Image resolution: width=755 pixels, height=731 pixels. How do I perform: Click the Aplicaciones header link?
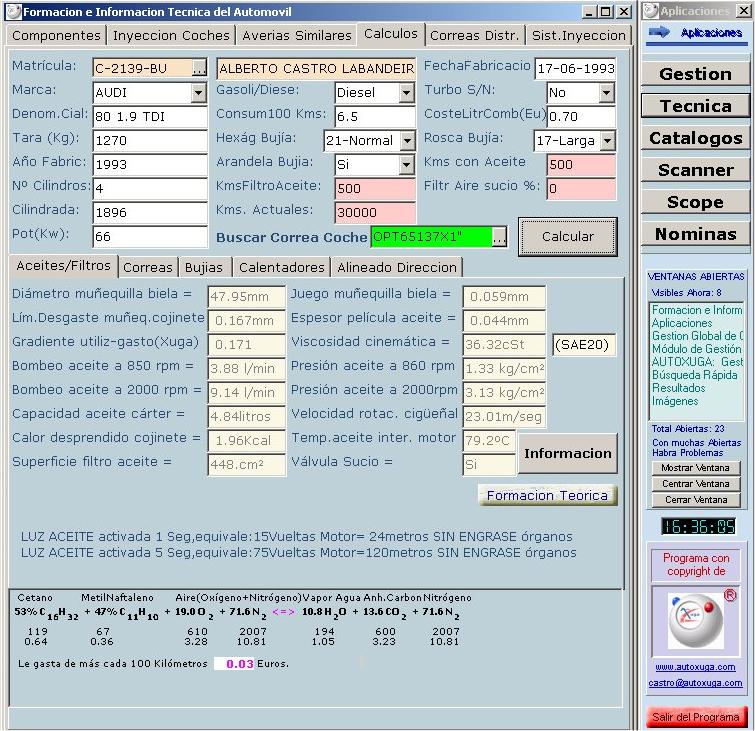coord(711,33)
